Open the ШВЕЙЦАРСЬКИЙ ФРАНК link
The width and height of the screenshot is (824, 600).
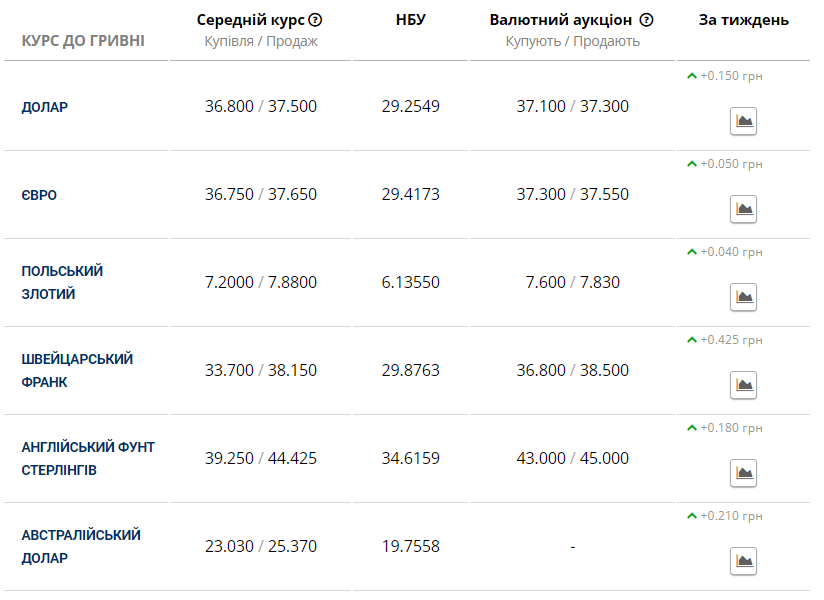coord(76,370)
